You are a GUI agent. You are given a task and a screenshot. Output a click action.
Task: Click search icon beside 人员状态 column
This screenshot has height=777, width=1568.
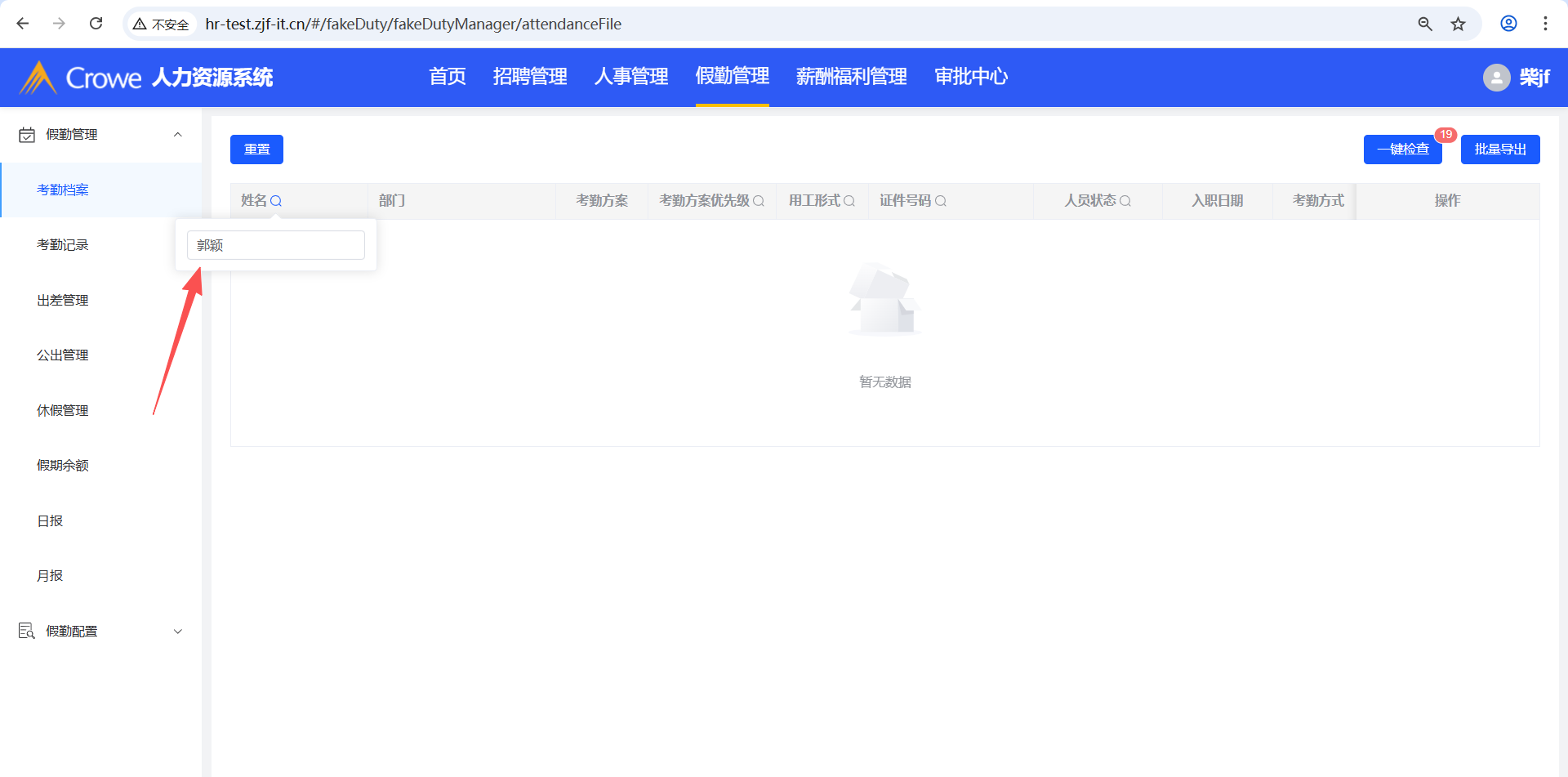(x=1125, y=201)
